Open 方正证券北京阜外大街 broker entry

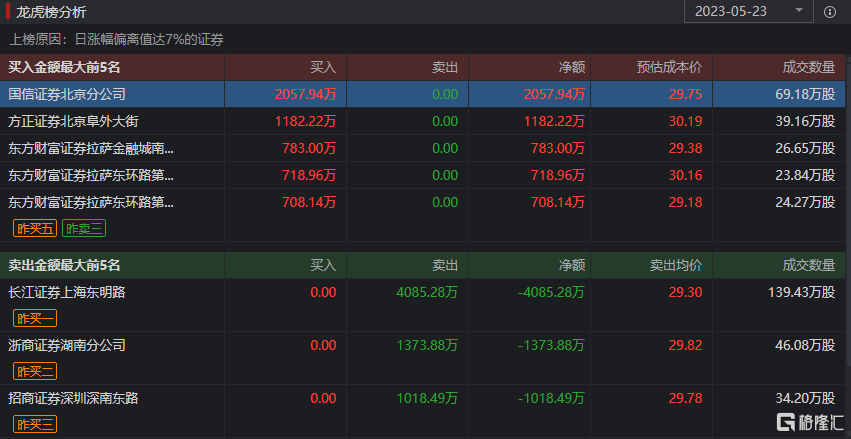tap(73, 122)
